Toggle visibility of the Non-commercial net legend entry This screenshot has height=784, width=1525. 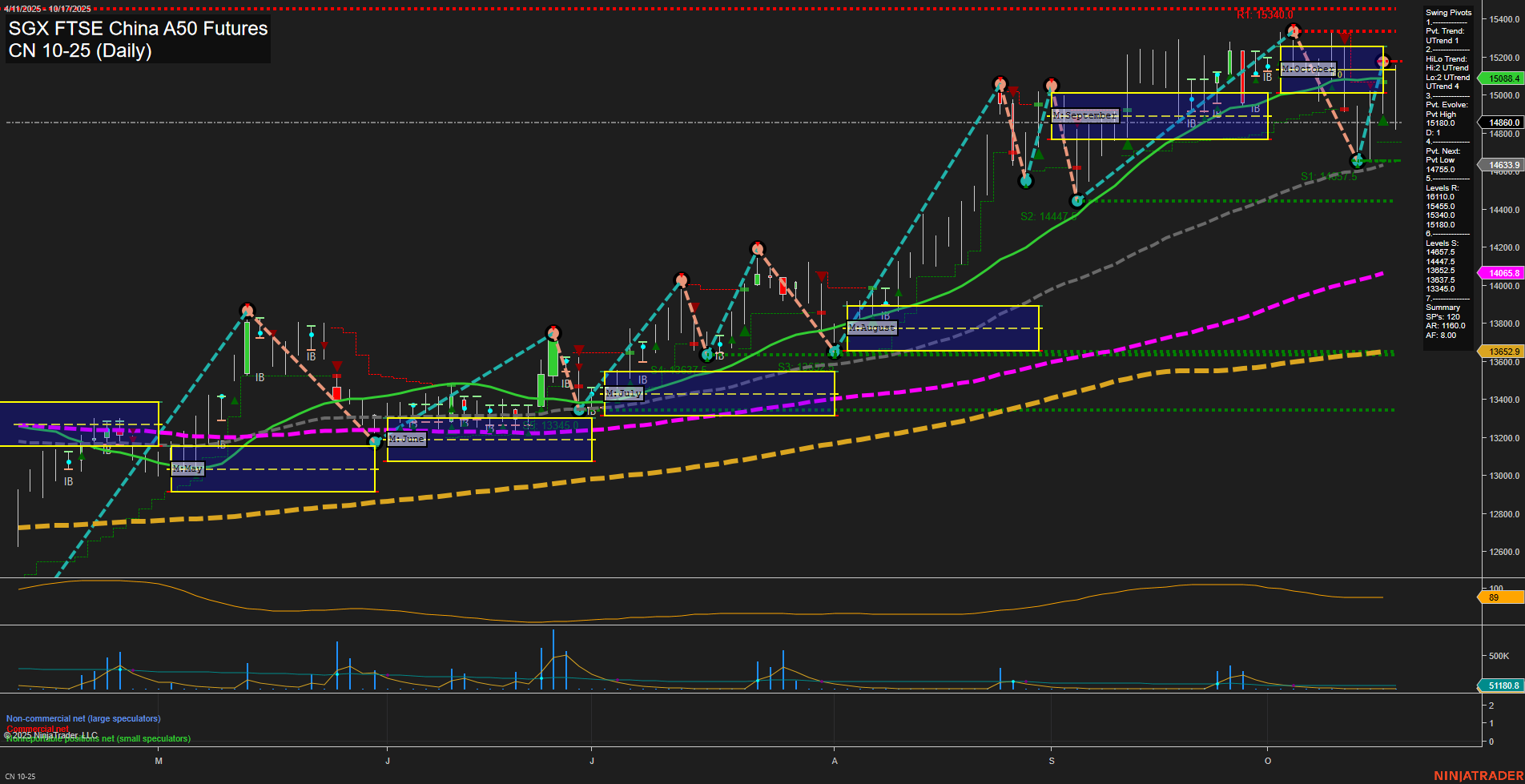[x=83, y=718]
